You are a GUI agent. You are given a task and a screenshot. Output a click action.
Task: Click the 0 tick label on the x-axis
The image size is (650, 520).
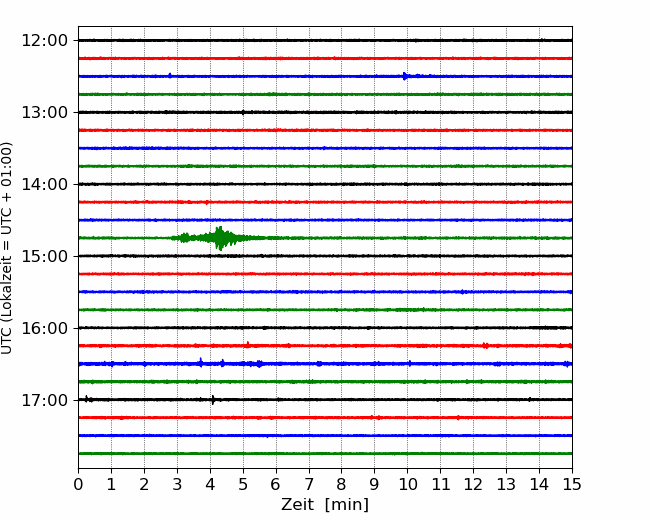coord(78,485)
